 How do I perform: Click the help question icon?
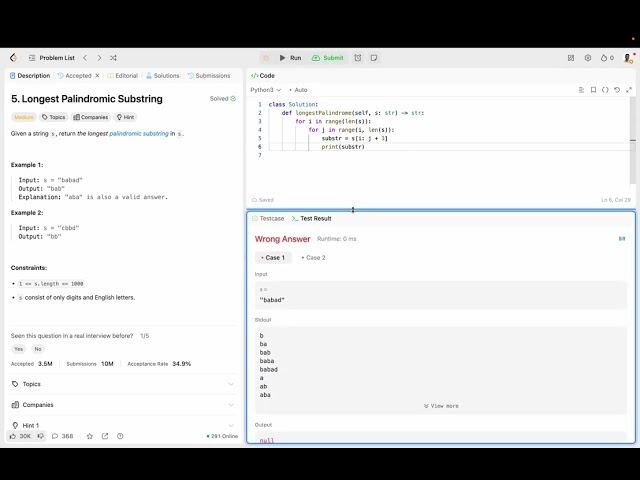coord(120,436)
